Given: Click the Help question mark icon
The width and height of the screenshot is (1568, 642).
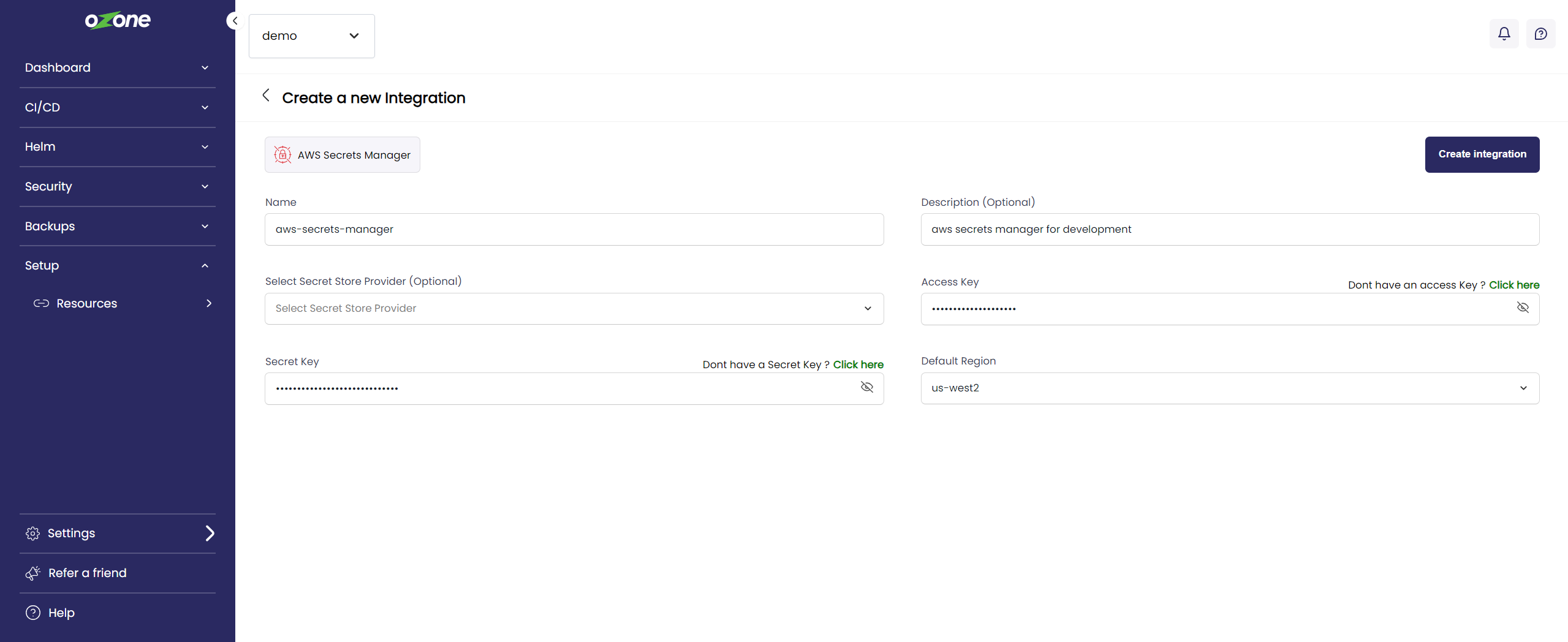Looking at the screenshot, I should click(x=33, y=613).
